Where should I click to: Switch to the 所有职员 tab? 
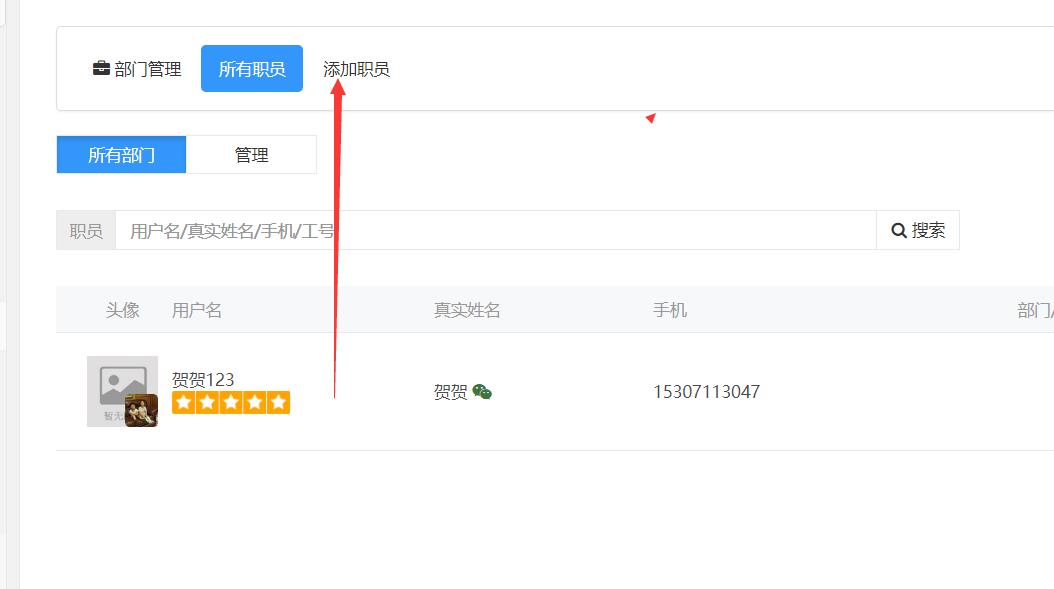pos(252,69)
